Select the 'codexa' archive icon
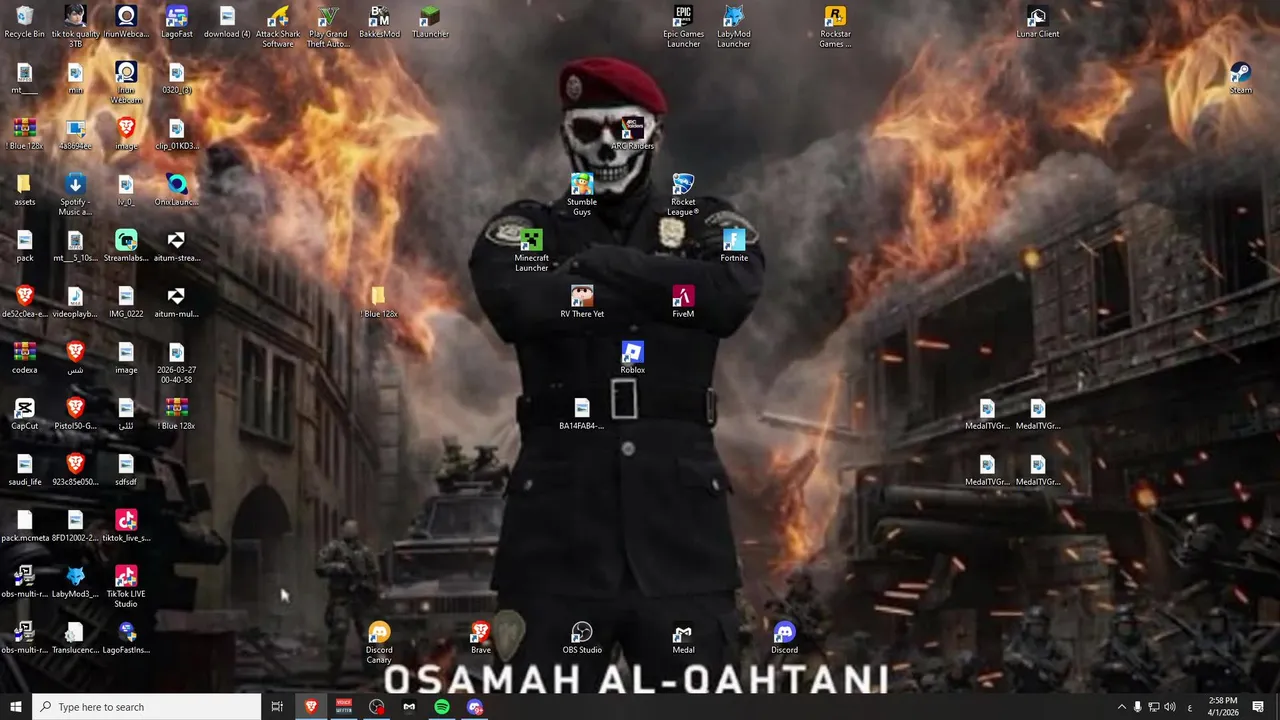 pos(25,358)
